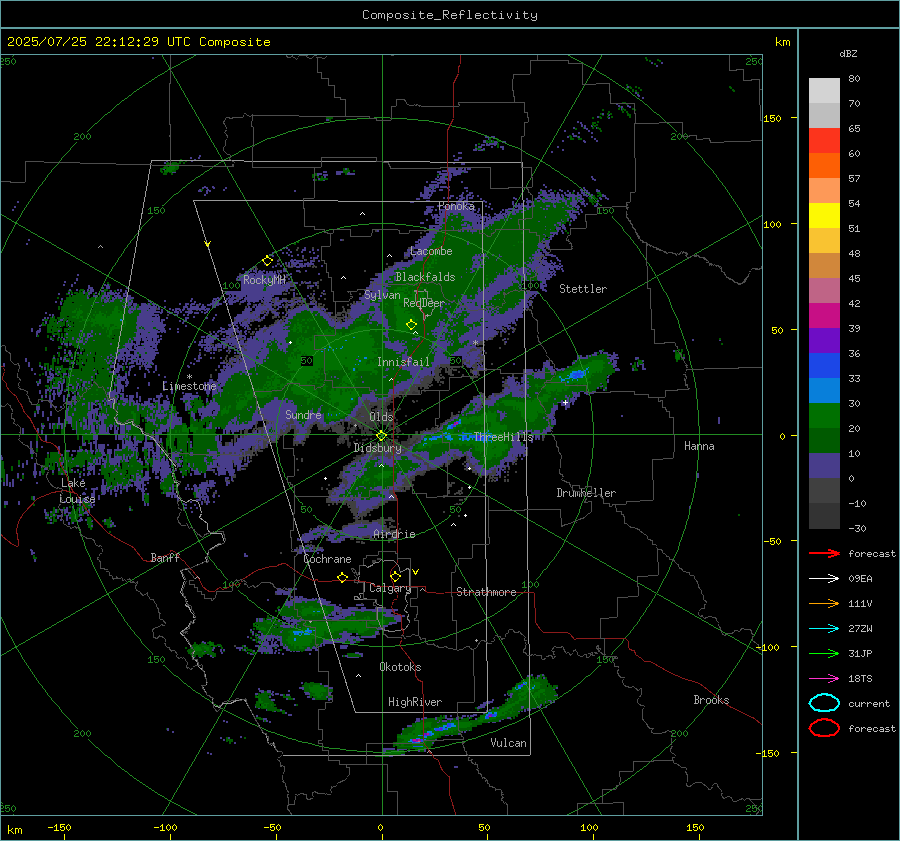
Task: Select the yellow diamond marker near Cochrane
Action: coord(343,578)
